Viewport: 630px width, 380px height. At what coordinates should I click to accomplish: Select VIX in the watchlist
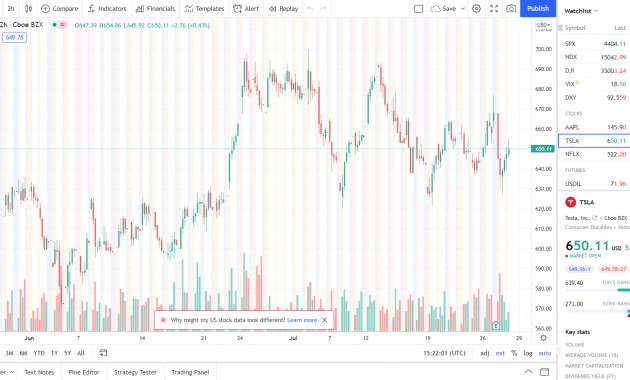pos(595,84)
